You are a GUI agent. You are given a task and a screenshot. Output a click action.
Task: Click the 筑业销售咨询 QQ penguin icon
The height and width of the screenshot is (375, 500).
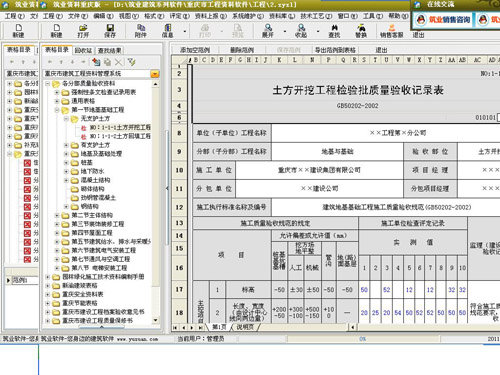click(x=421, y=20)
